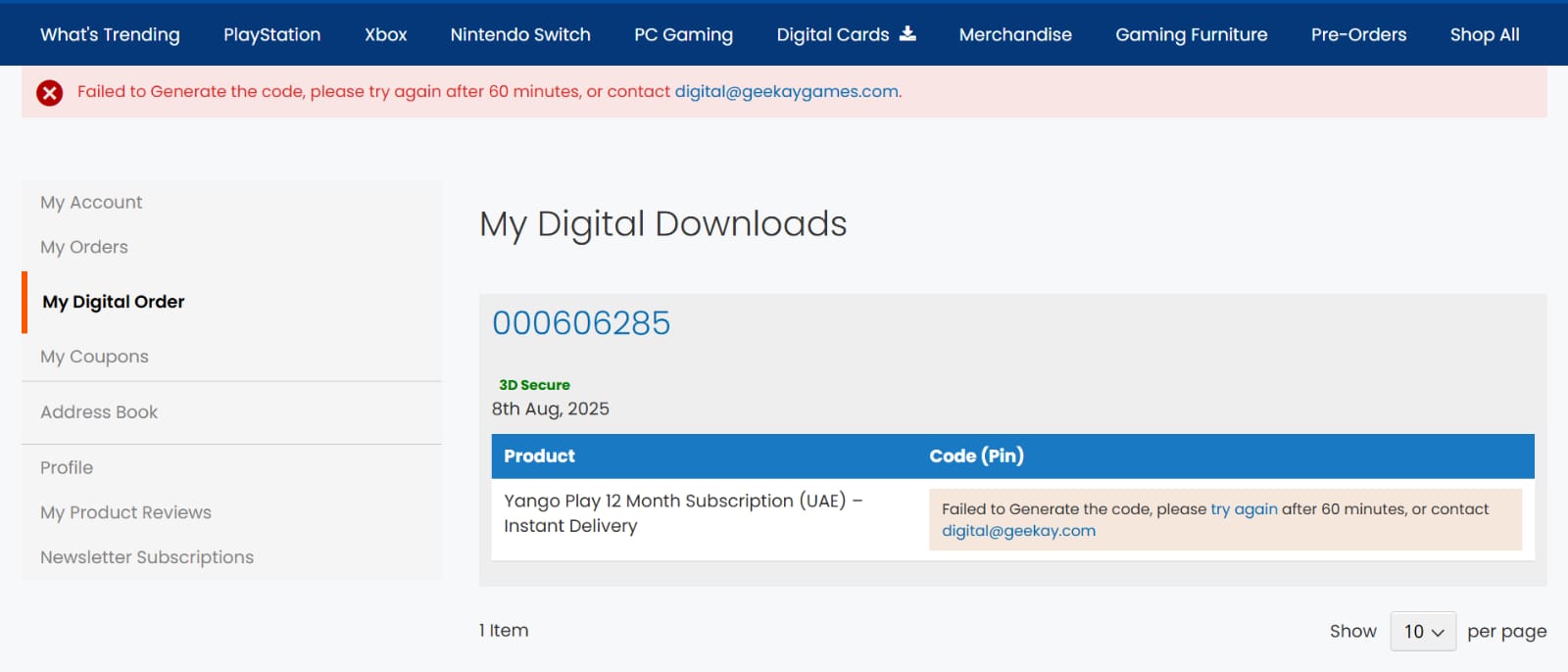Open the Address Book
Screen dimensions: 1568x672
99,412
